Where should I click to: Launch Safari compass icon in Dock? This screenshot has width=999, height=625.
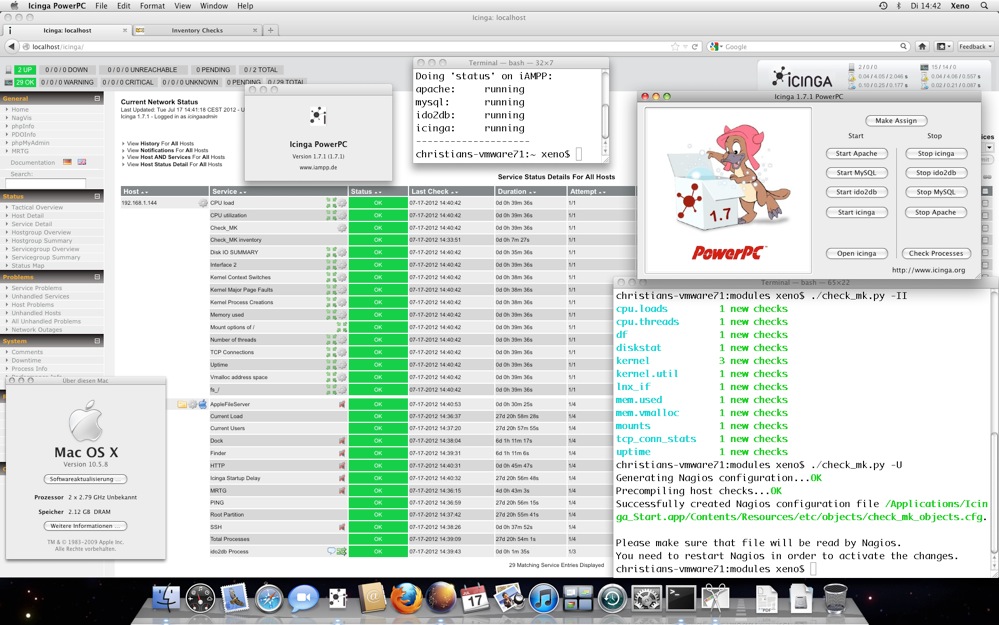269,599
